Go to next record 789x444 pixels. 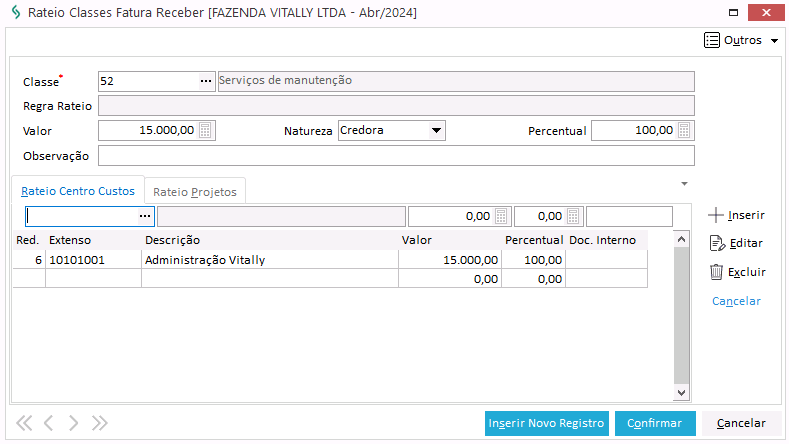[x=73, y=423]
